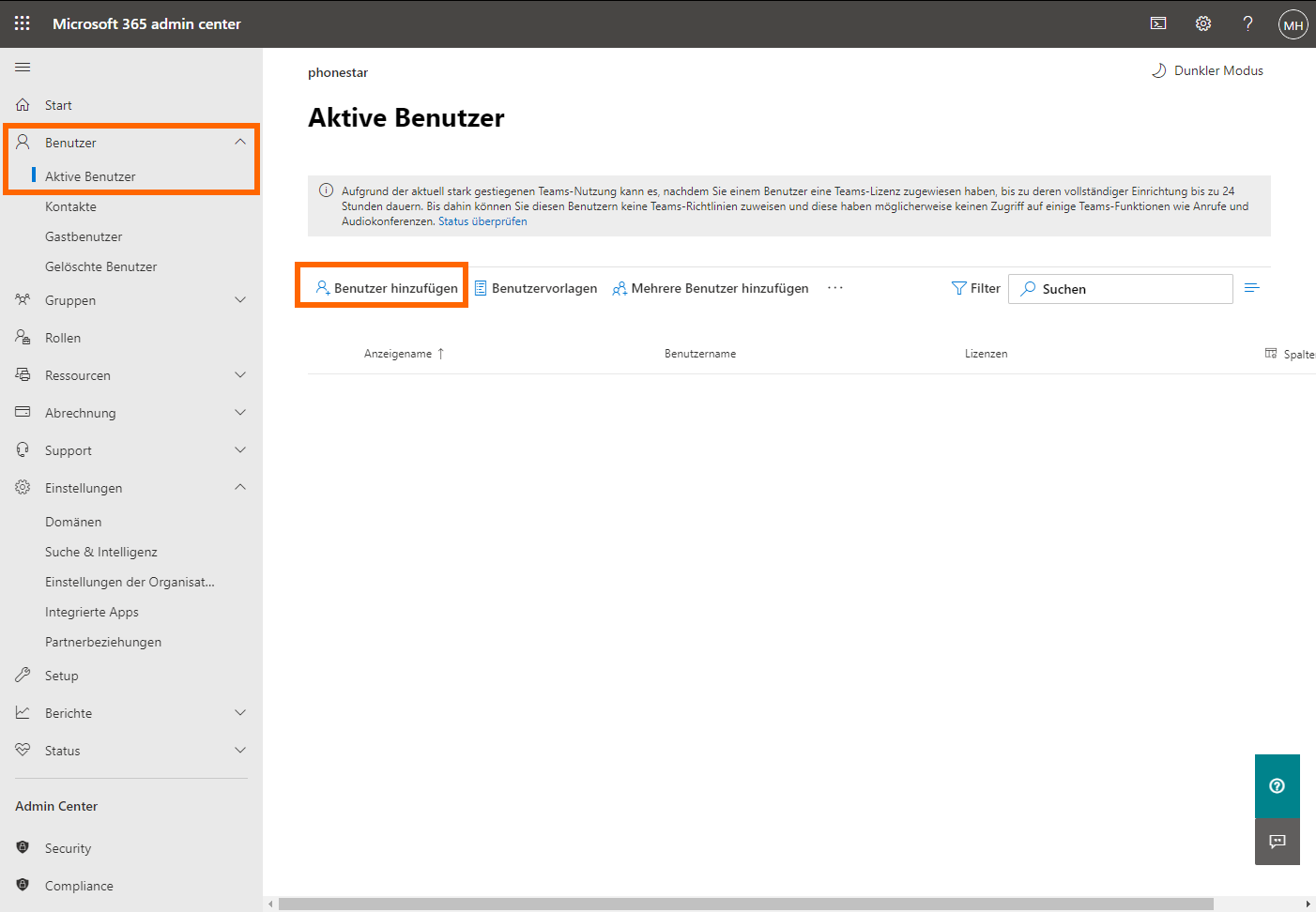Viewport: 1316px width, 912px height.
Task: Expand the Gruppen section chevron
Action: tap(240, 299)
